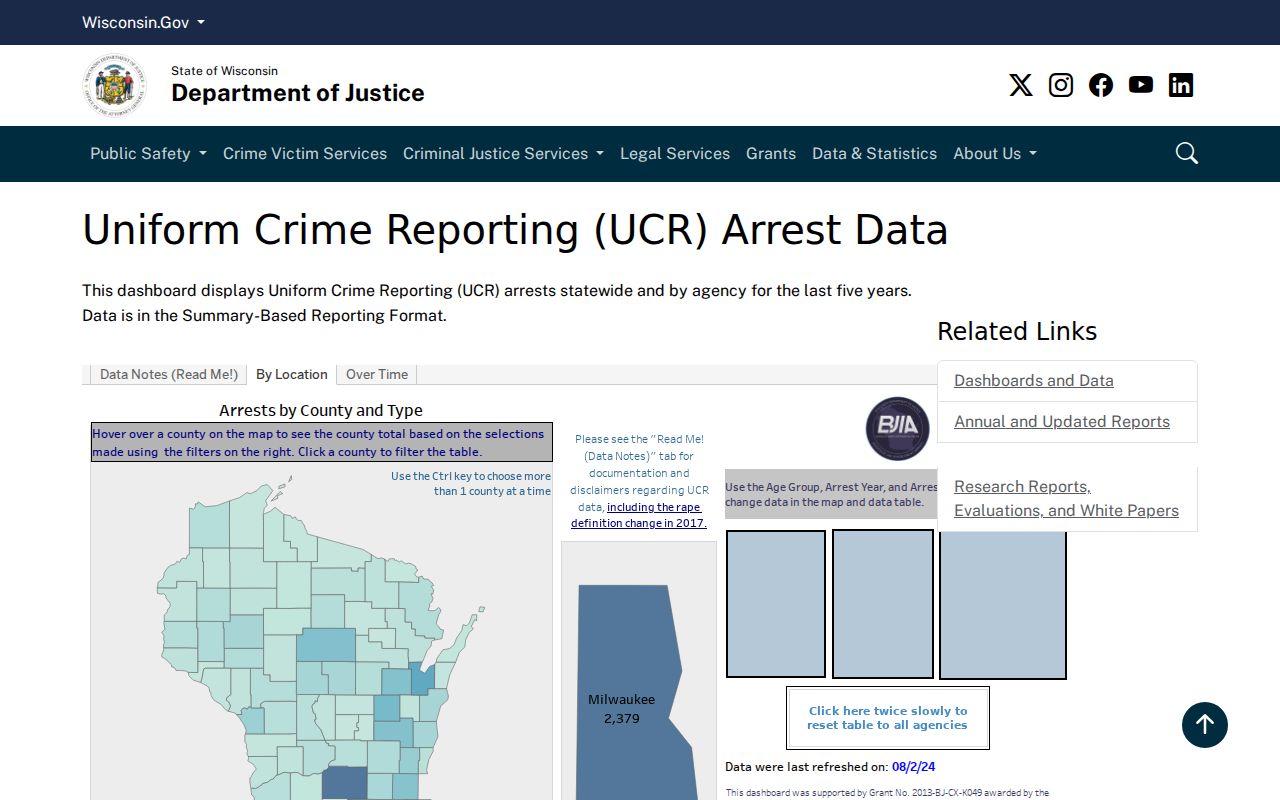Switch to the Data Notes (Read Me!) tab

point(169,374)
